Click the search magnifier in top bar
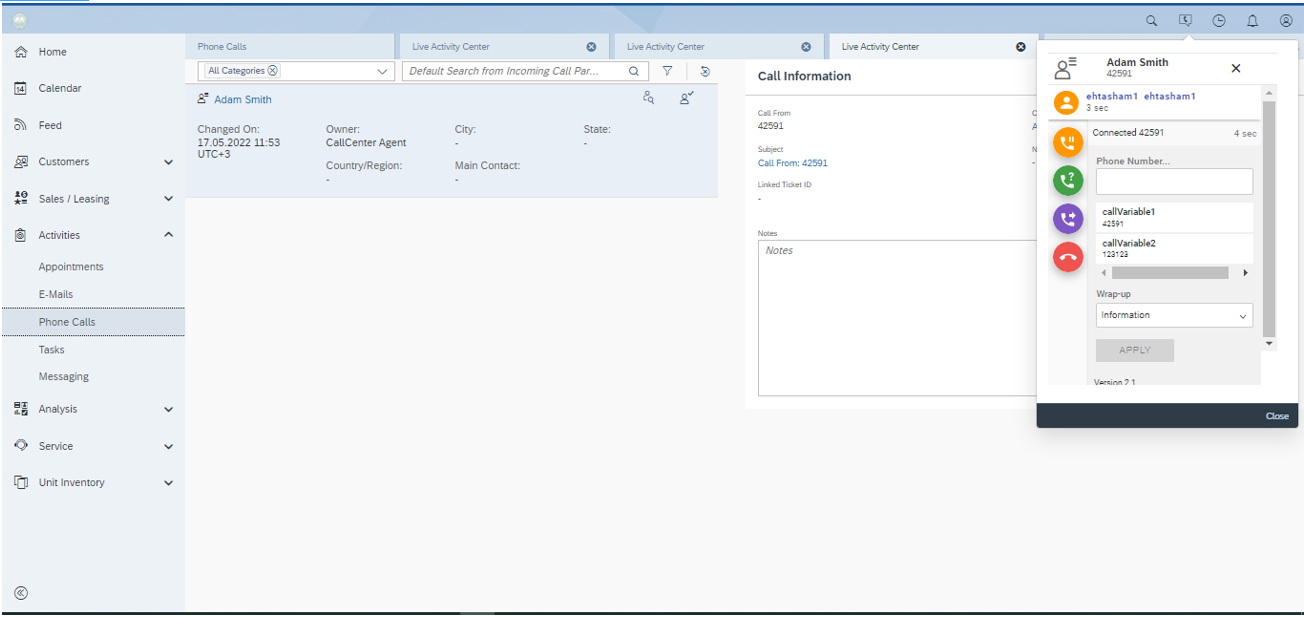1304x618 pixels. pos(1151,20)
